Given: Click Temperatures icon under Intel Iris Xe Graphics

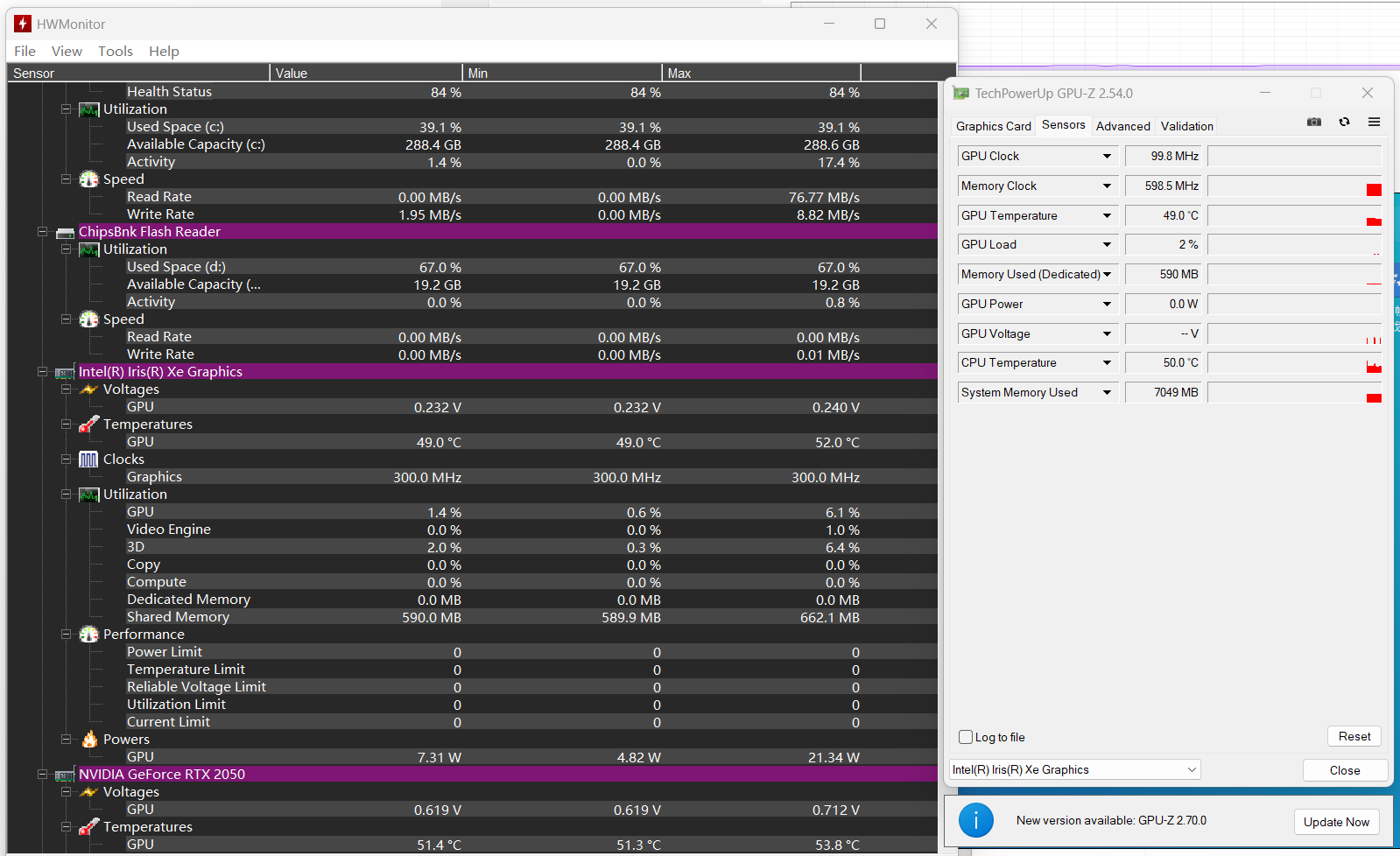Looking at the screenshot, I should [x=88, y=424].
